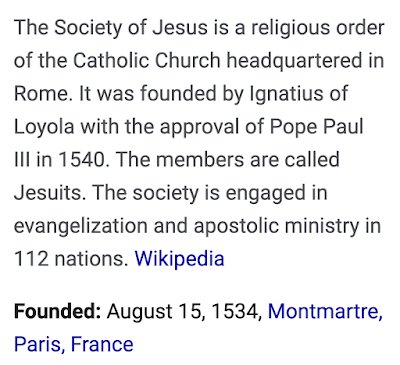Click the Paris, France link text
This screenshot has width=400, height=365.
(74, 344)
